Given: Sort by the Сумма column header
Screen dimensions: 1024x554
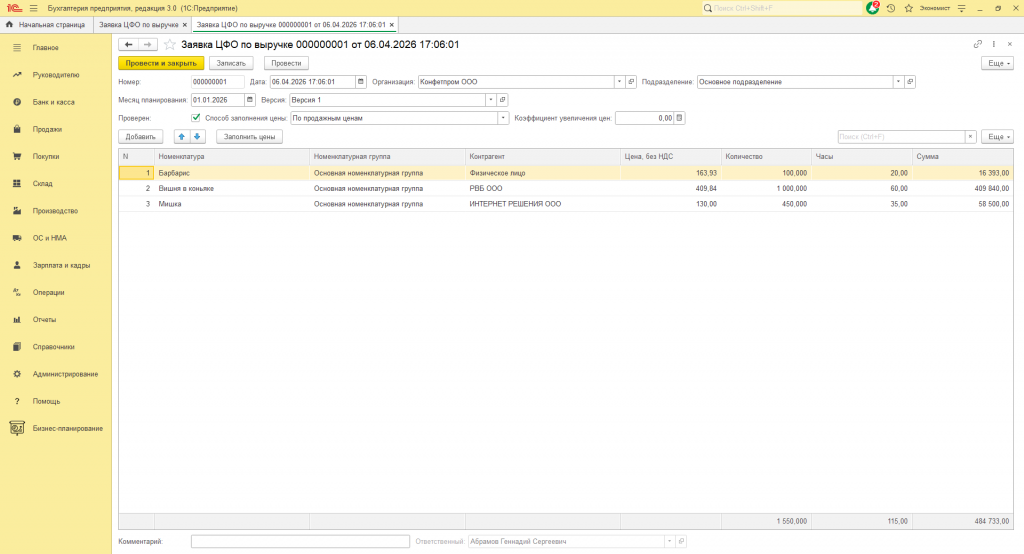Looking at the screenshot, I should coord(963,157).
